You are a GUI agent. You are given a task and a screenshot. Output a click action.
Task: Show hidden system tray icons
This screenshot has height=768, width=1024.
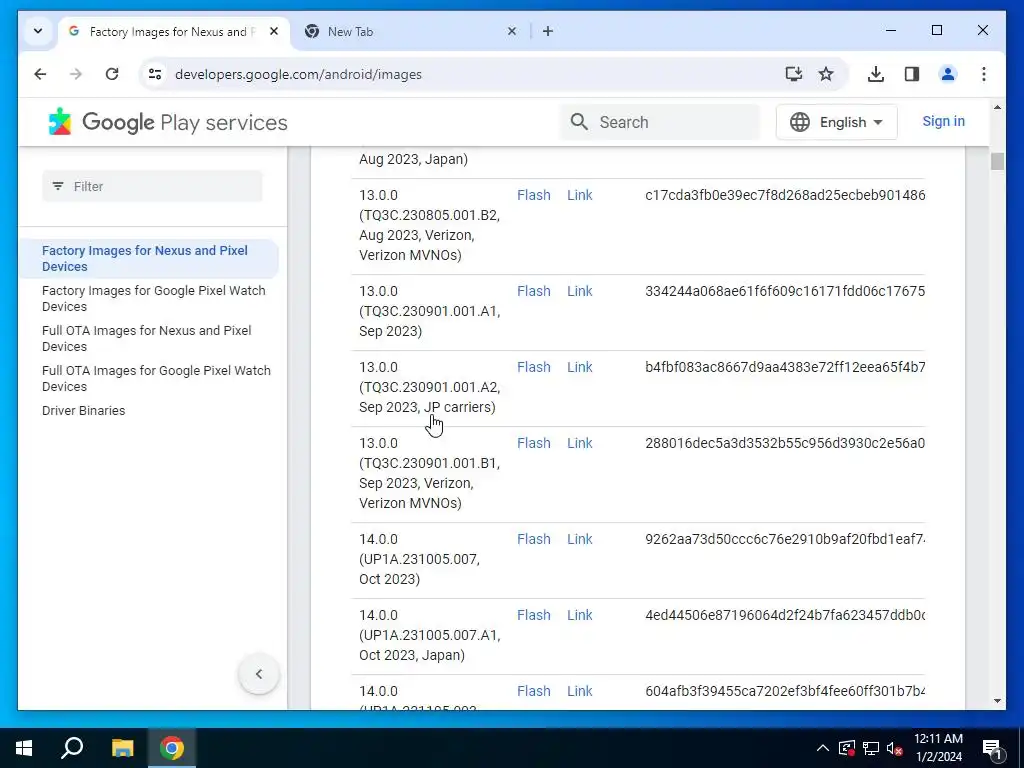(823, 748)
